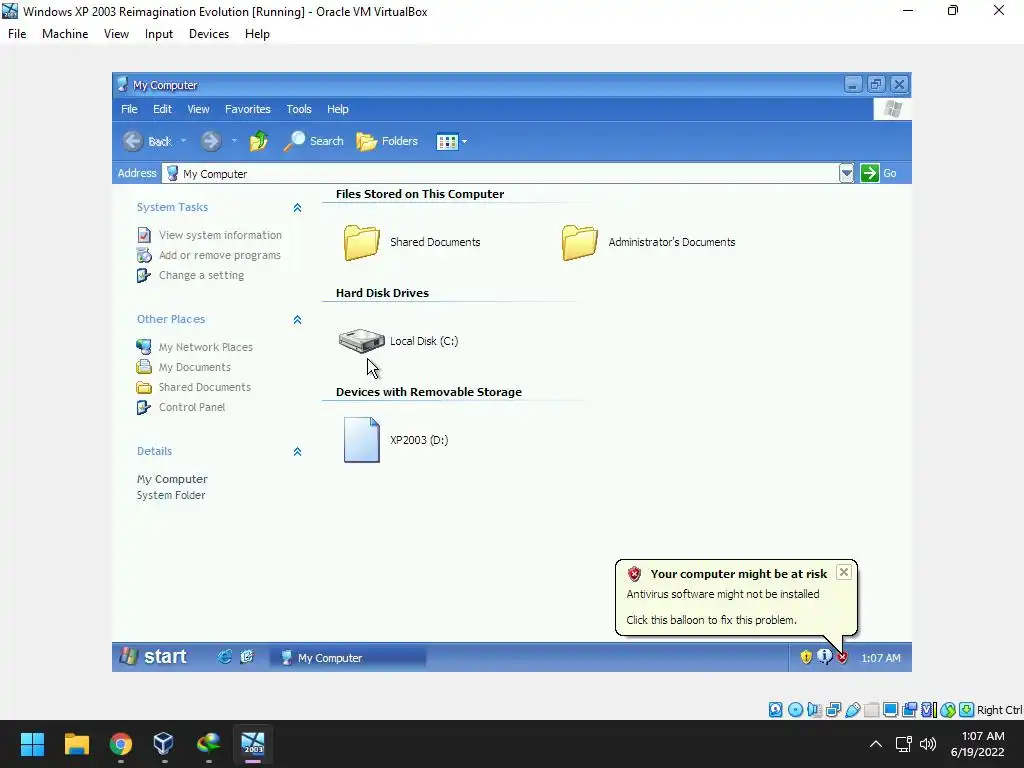Viewport: 1024px width, 768px height.
Task: Click the VirtualBox audio status icon
Action: [814, 710]
